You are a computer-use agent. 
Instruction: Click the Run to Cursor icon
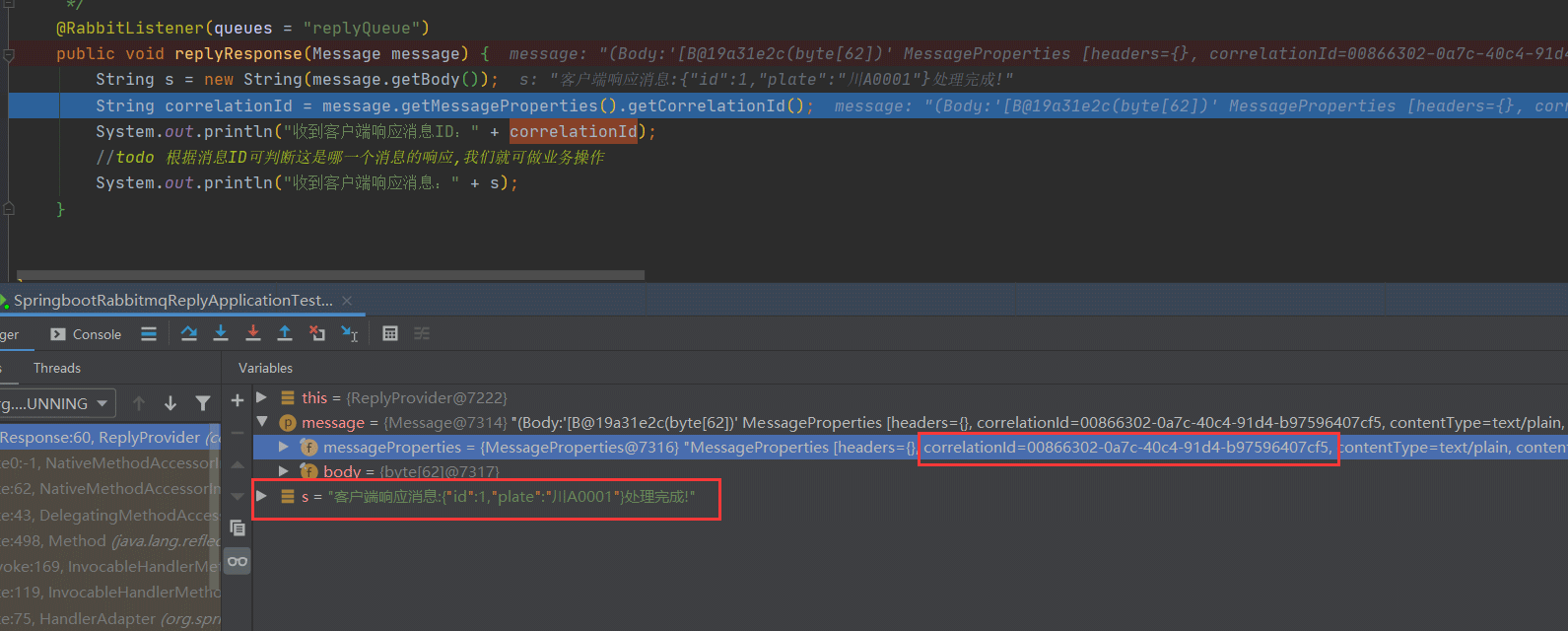[x=349, y=333]
